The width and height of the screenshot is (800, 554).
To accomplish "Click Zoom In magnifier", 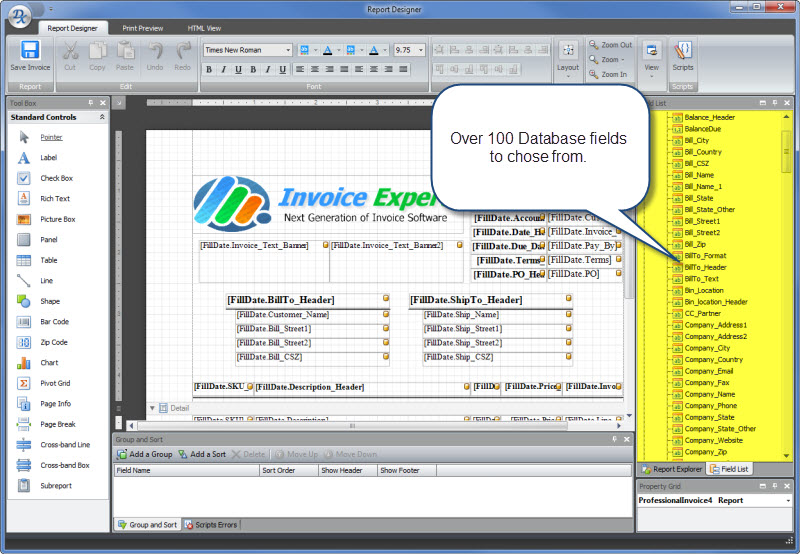I will pos(608,74).
